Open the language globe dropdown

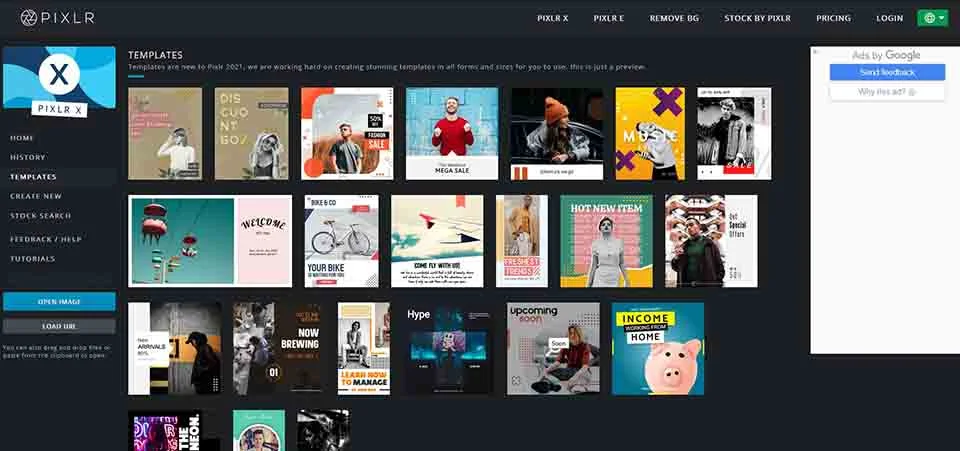tap(932, 18)
